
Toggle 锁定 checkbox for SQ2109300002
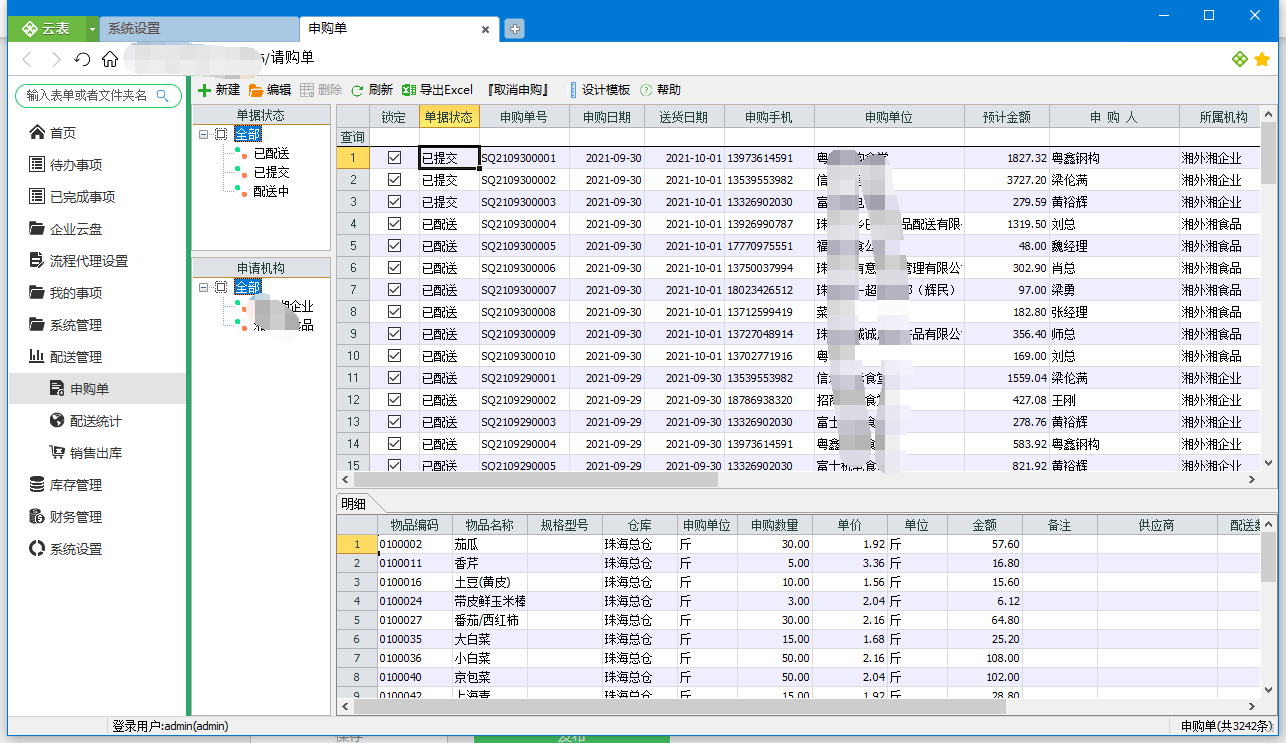(x=394, y=180)
